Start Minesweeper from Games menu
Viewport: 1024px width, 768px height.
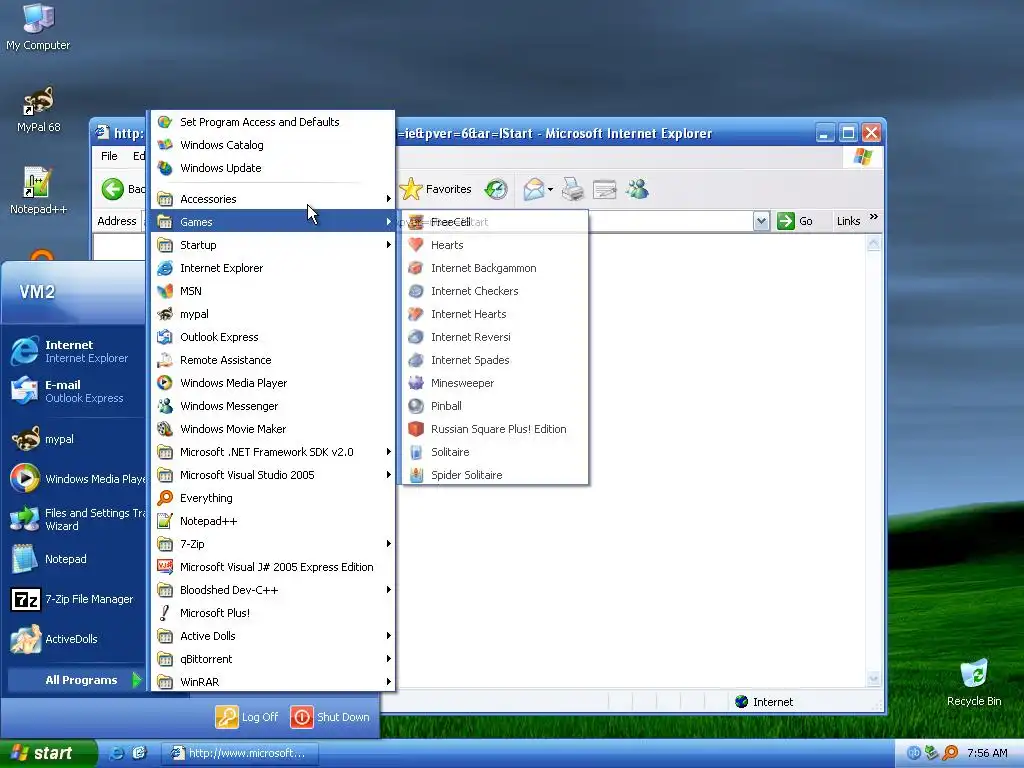[495, 383]
